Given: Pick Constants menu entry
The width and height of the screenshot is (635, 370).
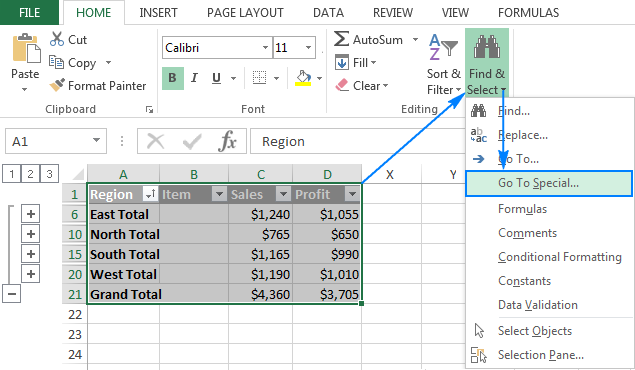Looking at the screenshot, I should pyautogui.click(x=549, y=281).
